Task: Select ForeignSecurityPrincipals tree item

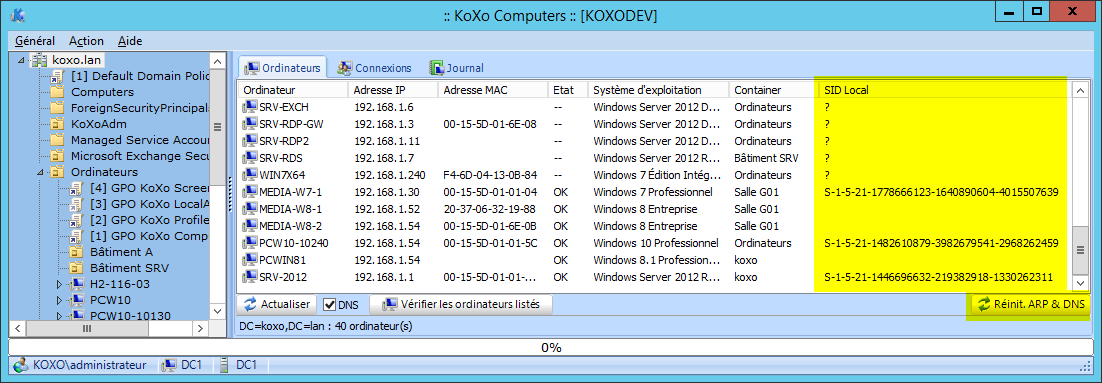Action: tap(141, 108)
